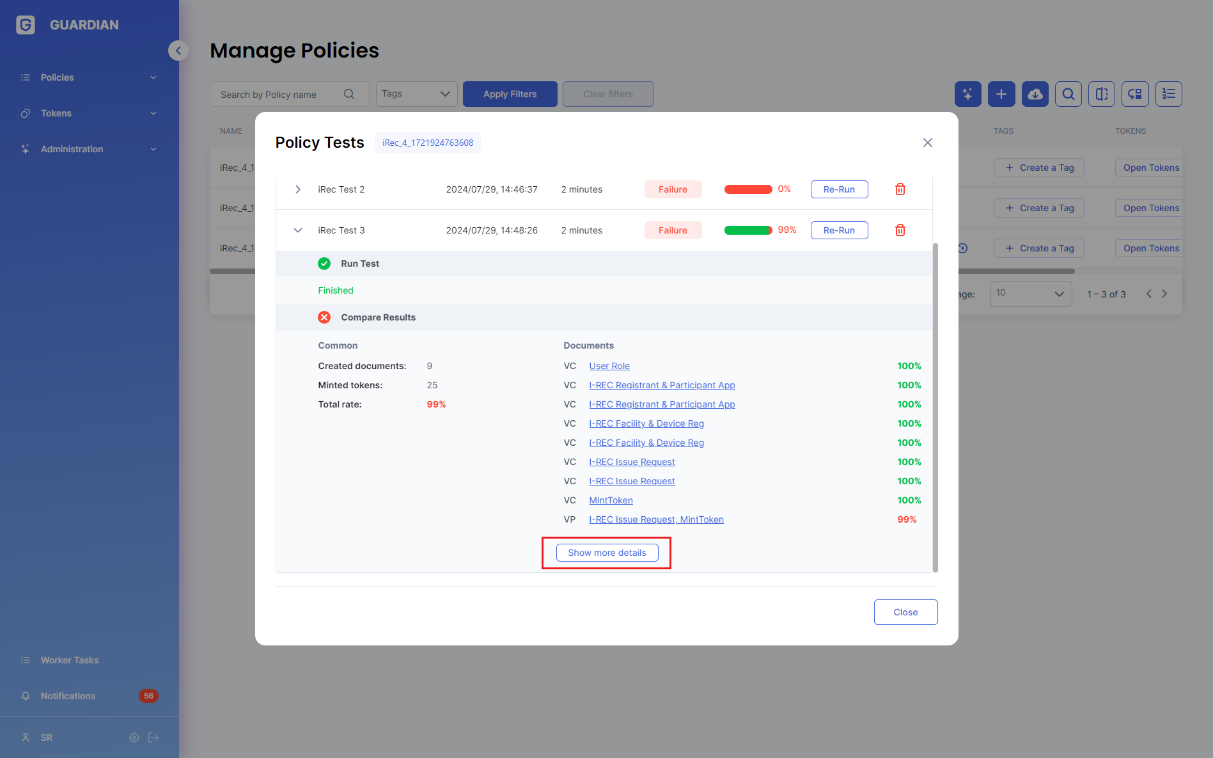Expand the iRec Test 2 row
The image size is (1213, 758).
click(298, 189)
